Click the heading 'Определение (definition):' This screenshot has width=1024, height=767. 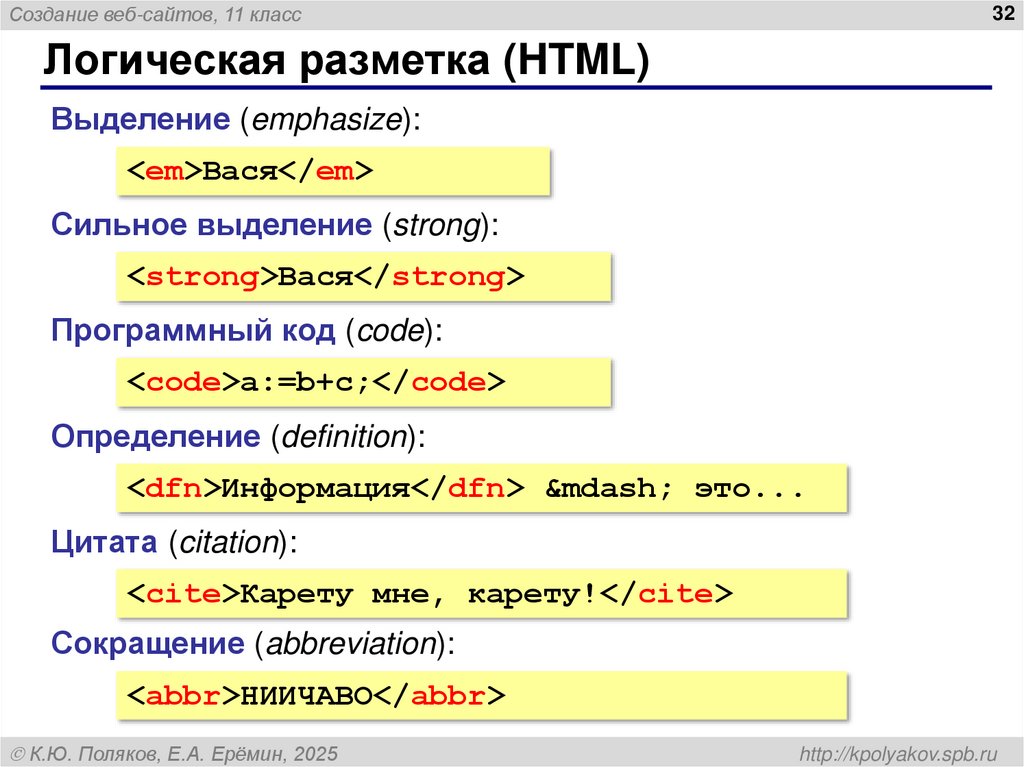[x=238, y=436]
